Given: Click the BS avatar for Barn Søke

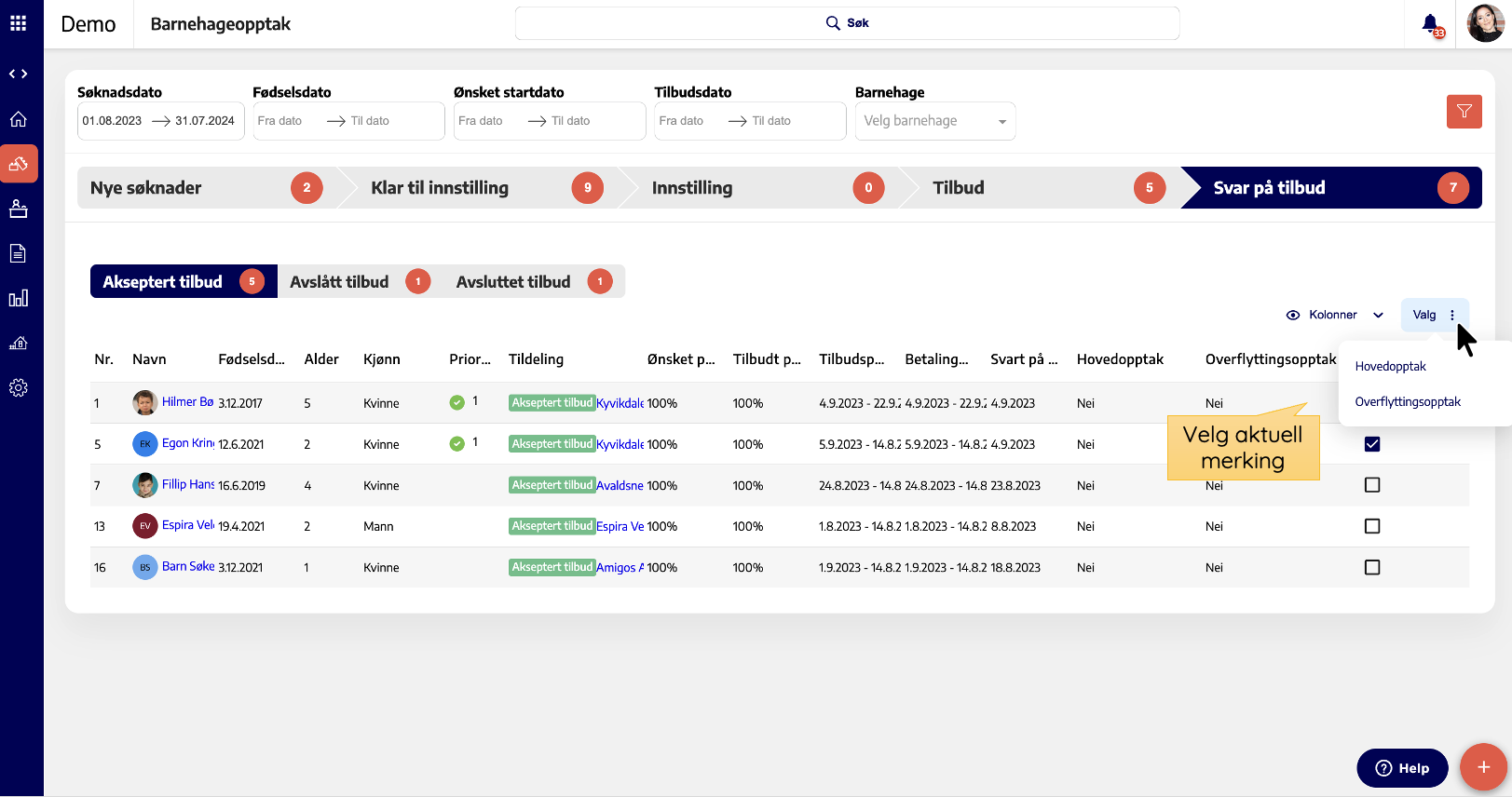Looking at the screenshot, I should (x=144, y=567).
